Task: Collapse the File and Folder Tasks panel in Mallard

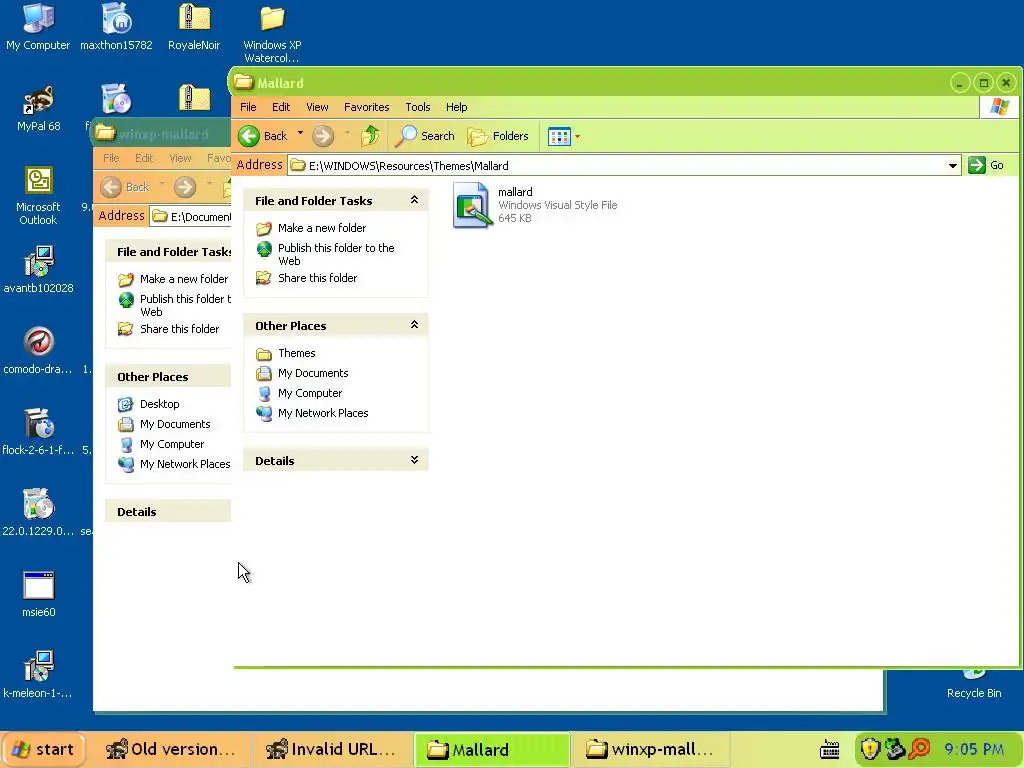Action: (x=414, y=200)
